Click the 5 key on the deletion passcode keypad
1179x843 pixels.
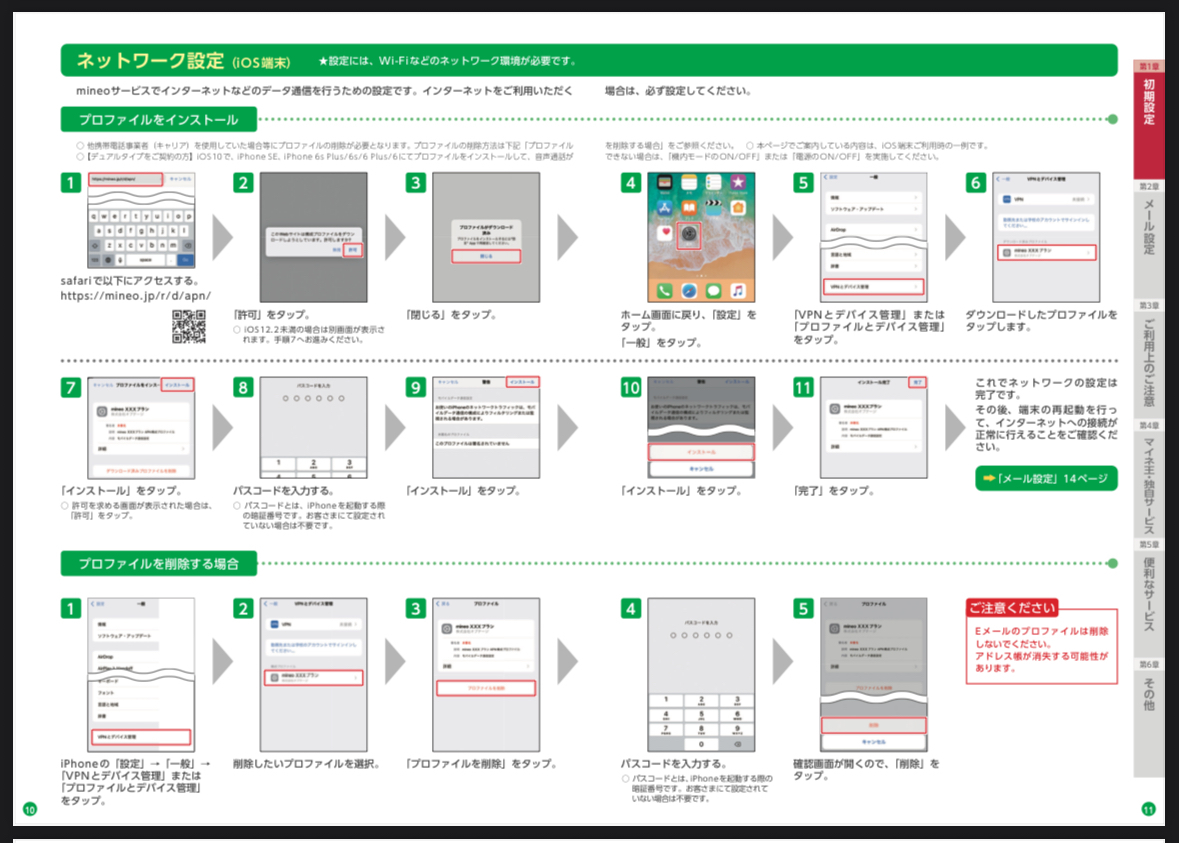coord(701,715)
